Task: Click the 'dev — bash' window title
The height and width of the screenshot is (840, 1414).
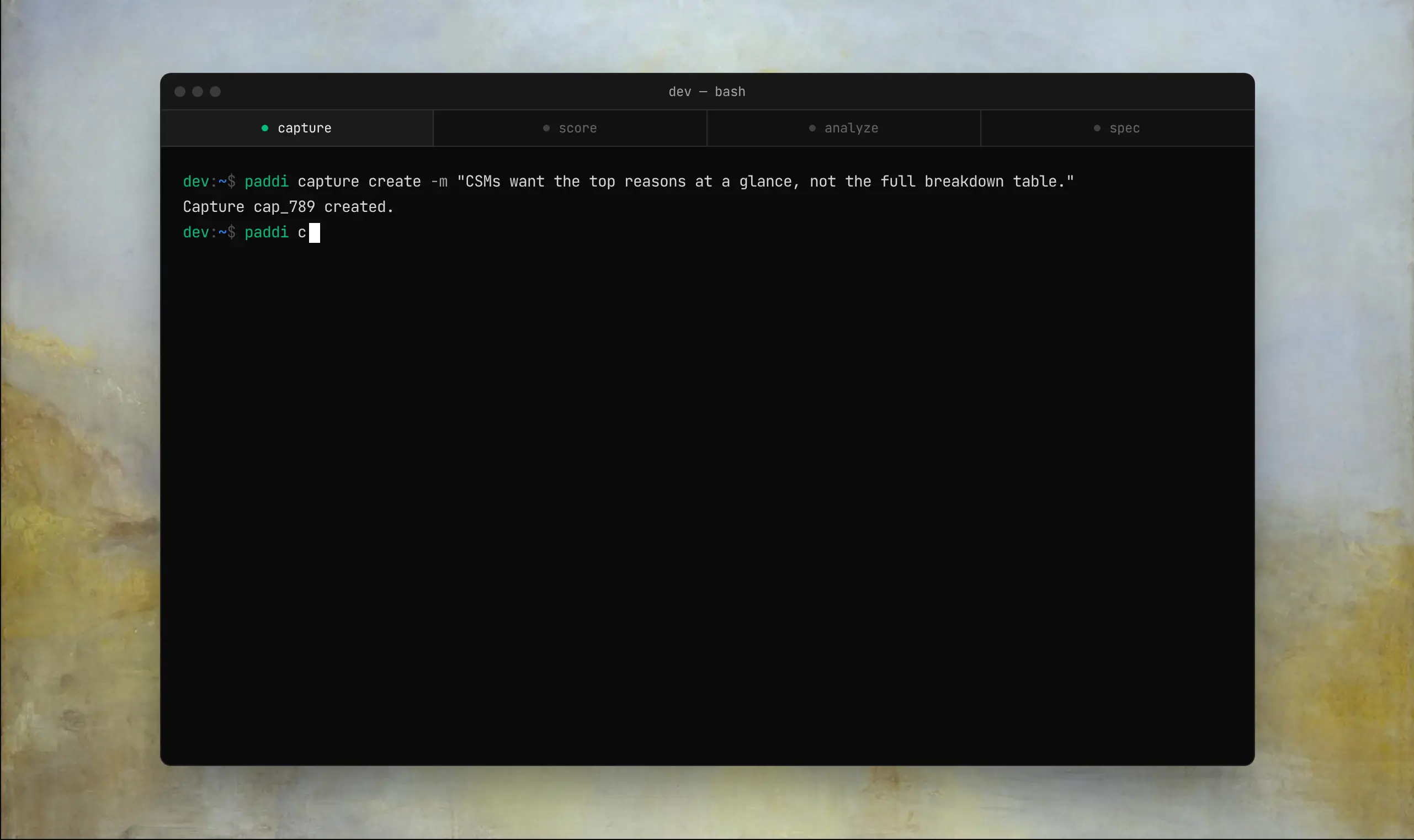Action: 706,92
